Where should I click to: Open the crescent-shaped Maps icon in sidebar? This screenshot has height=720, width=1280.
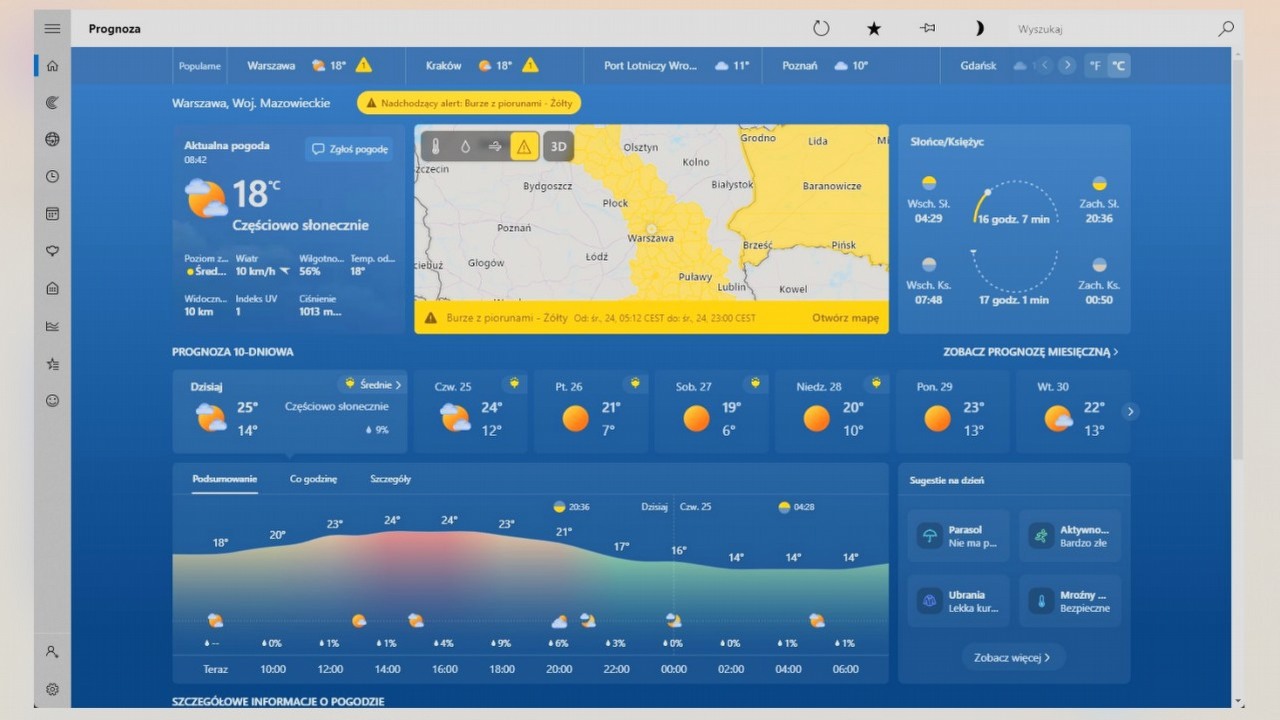click(x=52, y=102)
